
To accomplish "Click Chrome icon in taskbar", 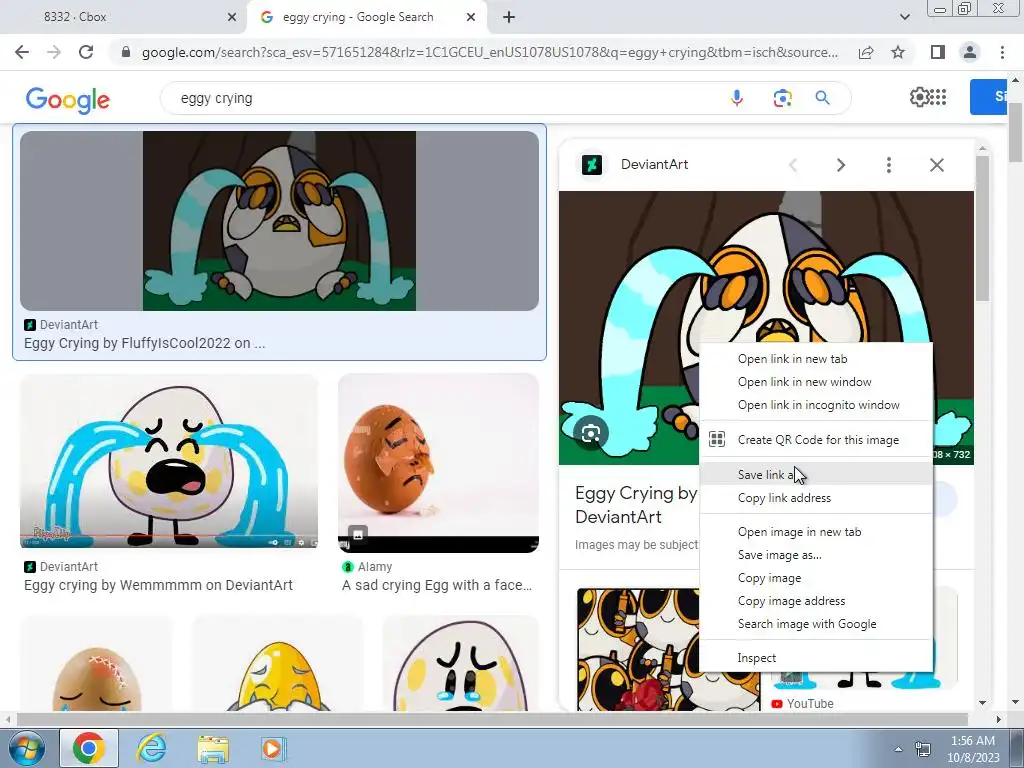I will [89, 748].
